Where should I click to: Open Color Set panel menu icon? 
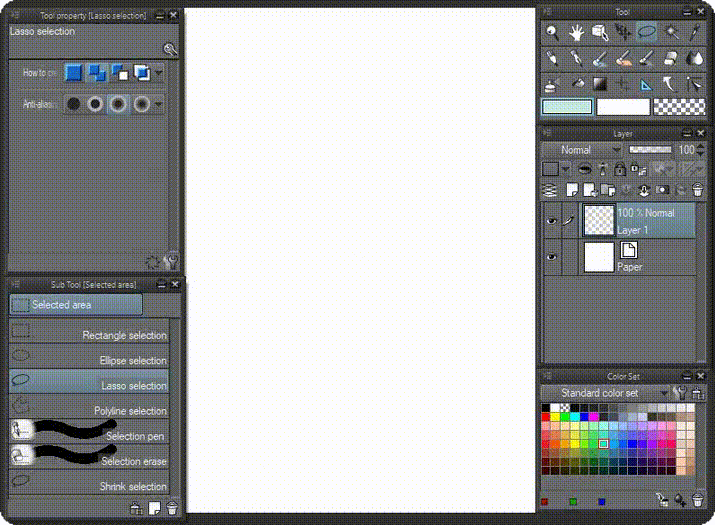pos(547,375)
